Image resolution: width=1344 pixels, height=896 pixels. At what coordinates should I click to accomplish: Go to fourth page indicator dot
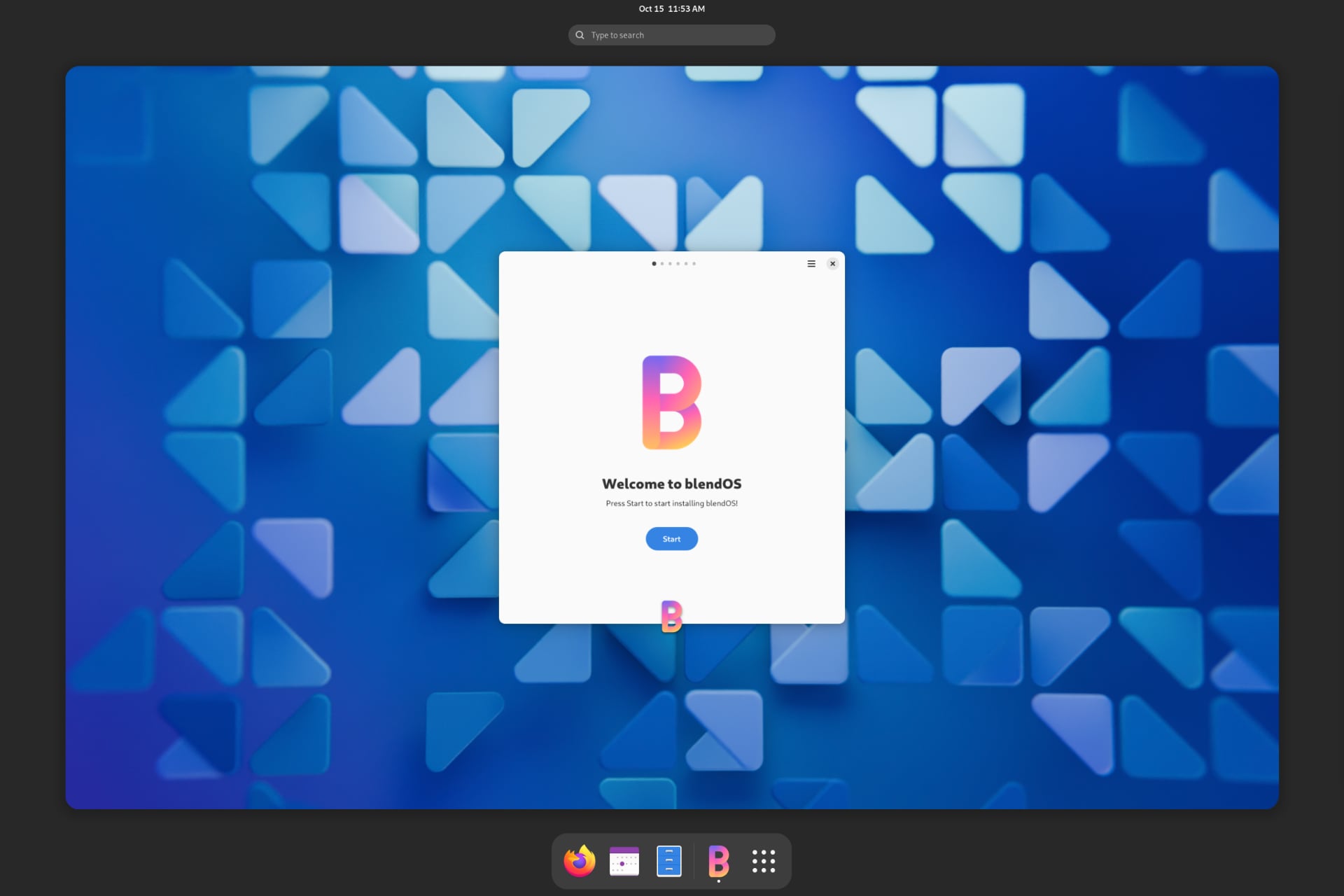click(678, 264)
